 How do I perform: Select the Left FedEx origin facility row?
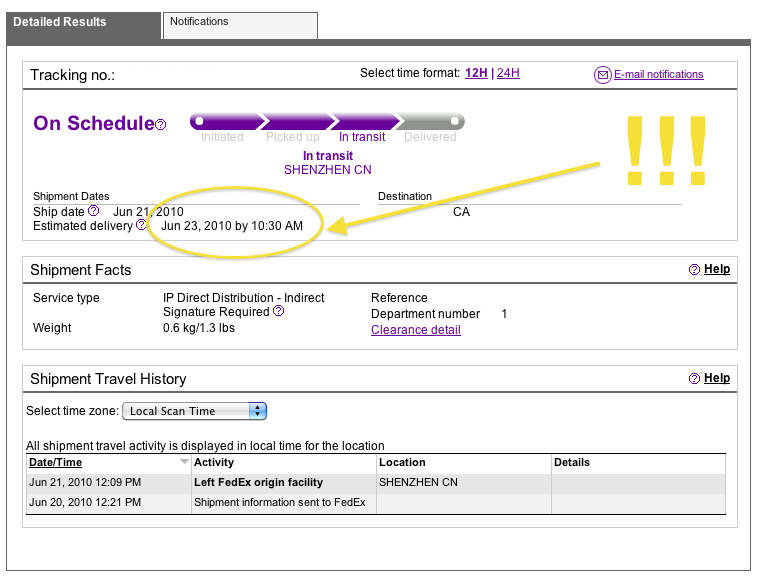pos(258,483)
